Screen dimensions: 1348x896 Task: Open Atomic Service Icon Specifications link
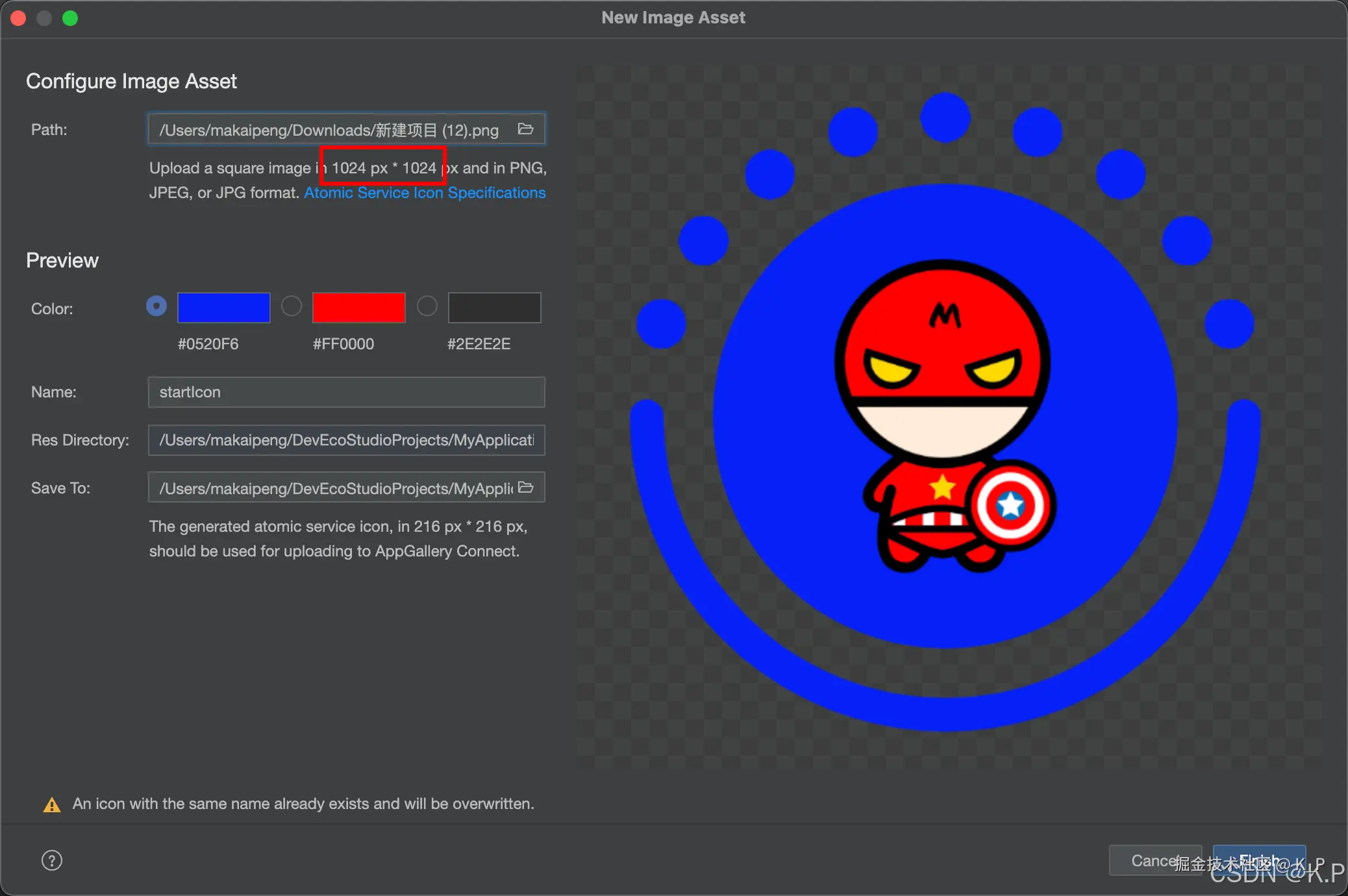point(425,193)
